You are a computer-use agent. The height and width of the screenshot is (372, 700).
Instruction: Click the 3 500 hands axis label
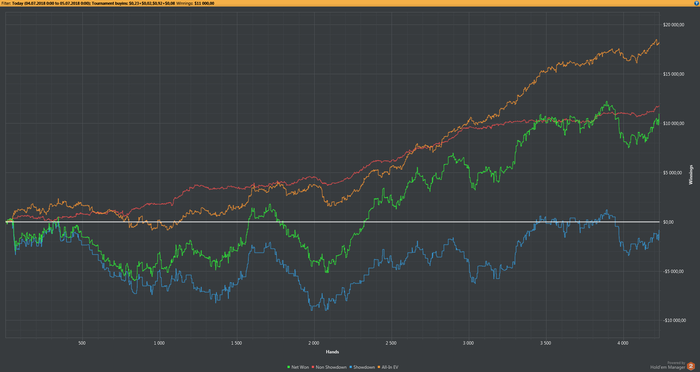click(546, 343)
